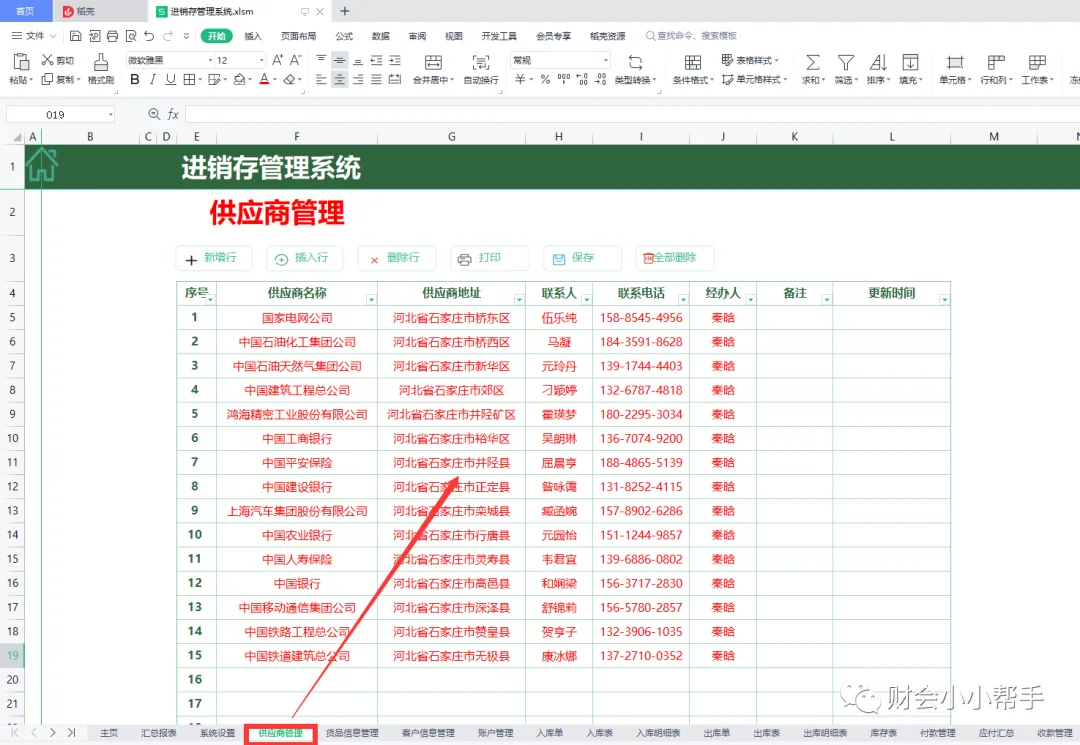
Task: Switch to the 页面布局 ribbon tab
Action: pos(298,36)
